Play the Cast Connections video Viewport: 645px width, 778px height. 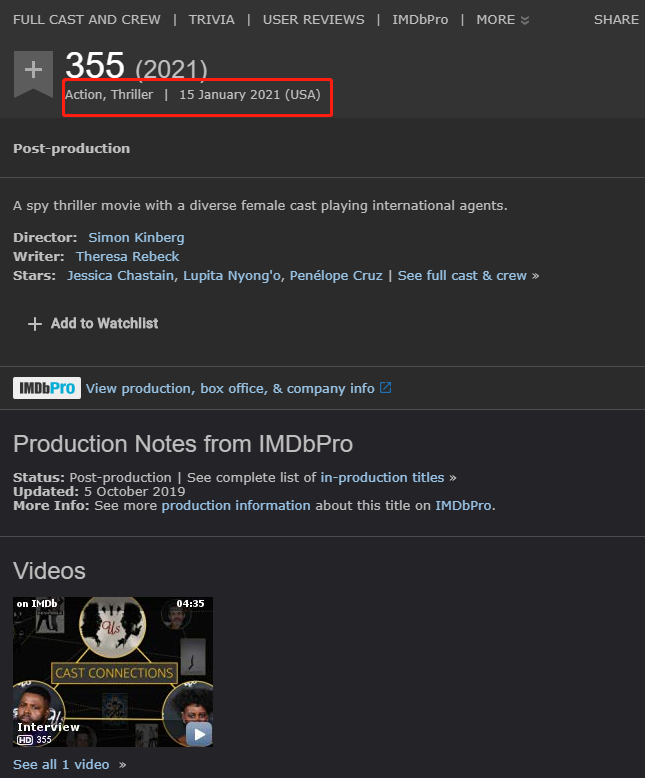tap(199, 734)
